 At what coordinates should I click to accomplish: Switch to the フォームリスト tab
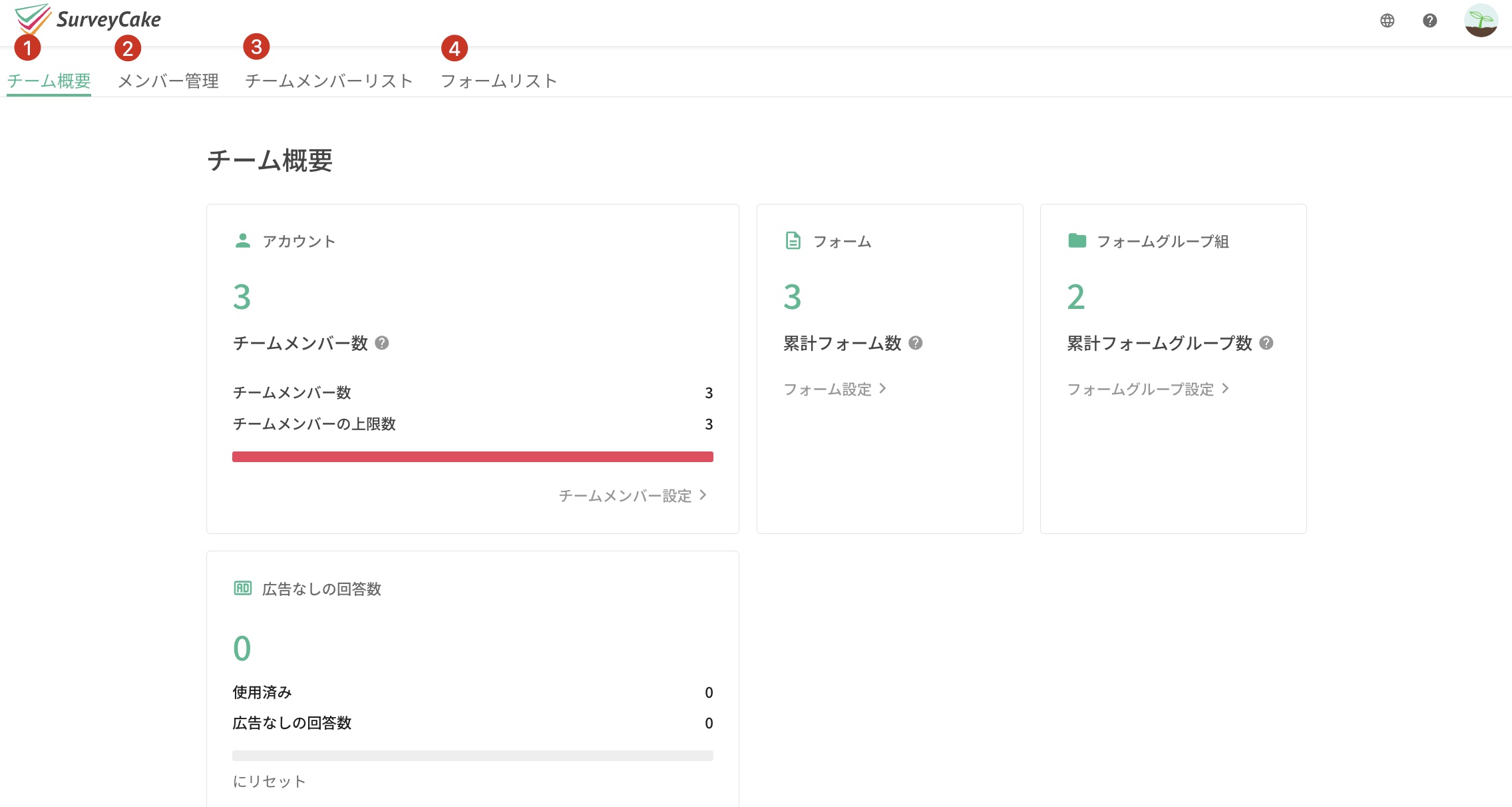(x=498, y=81)
